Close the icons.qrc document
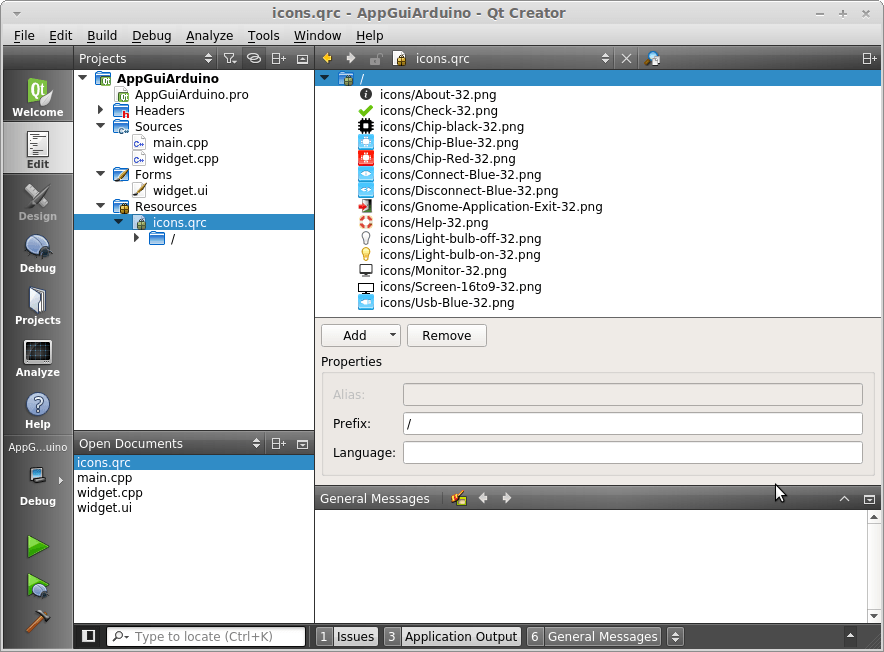Screen dimensions: 884x652 pos(626,59)
